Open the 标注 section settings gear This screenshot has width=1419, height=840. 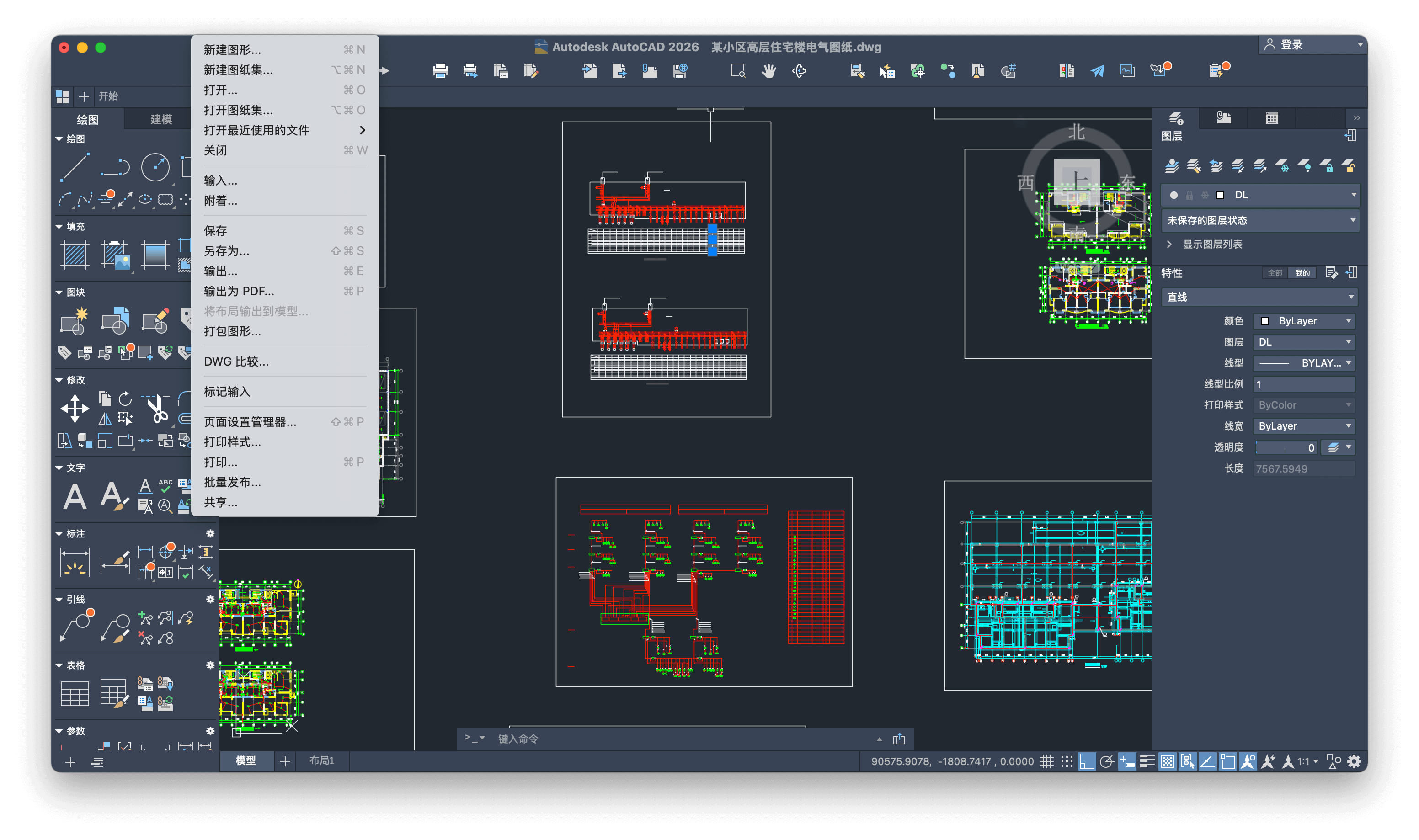point(210,534)
